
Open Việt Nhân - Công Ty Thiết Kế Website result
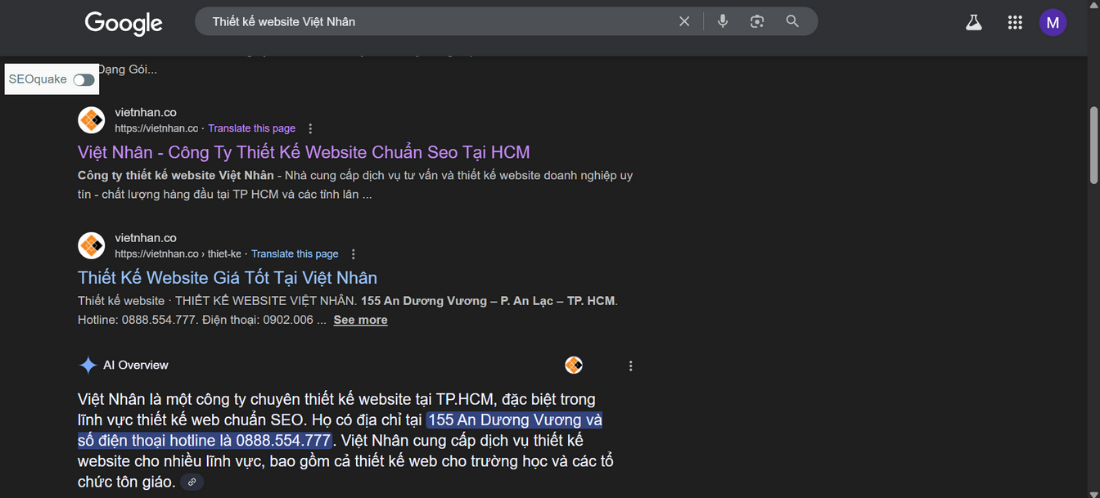coord(304,152)
